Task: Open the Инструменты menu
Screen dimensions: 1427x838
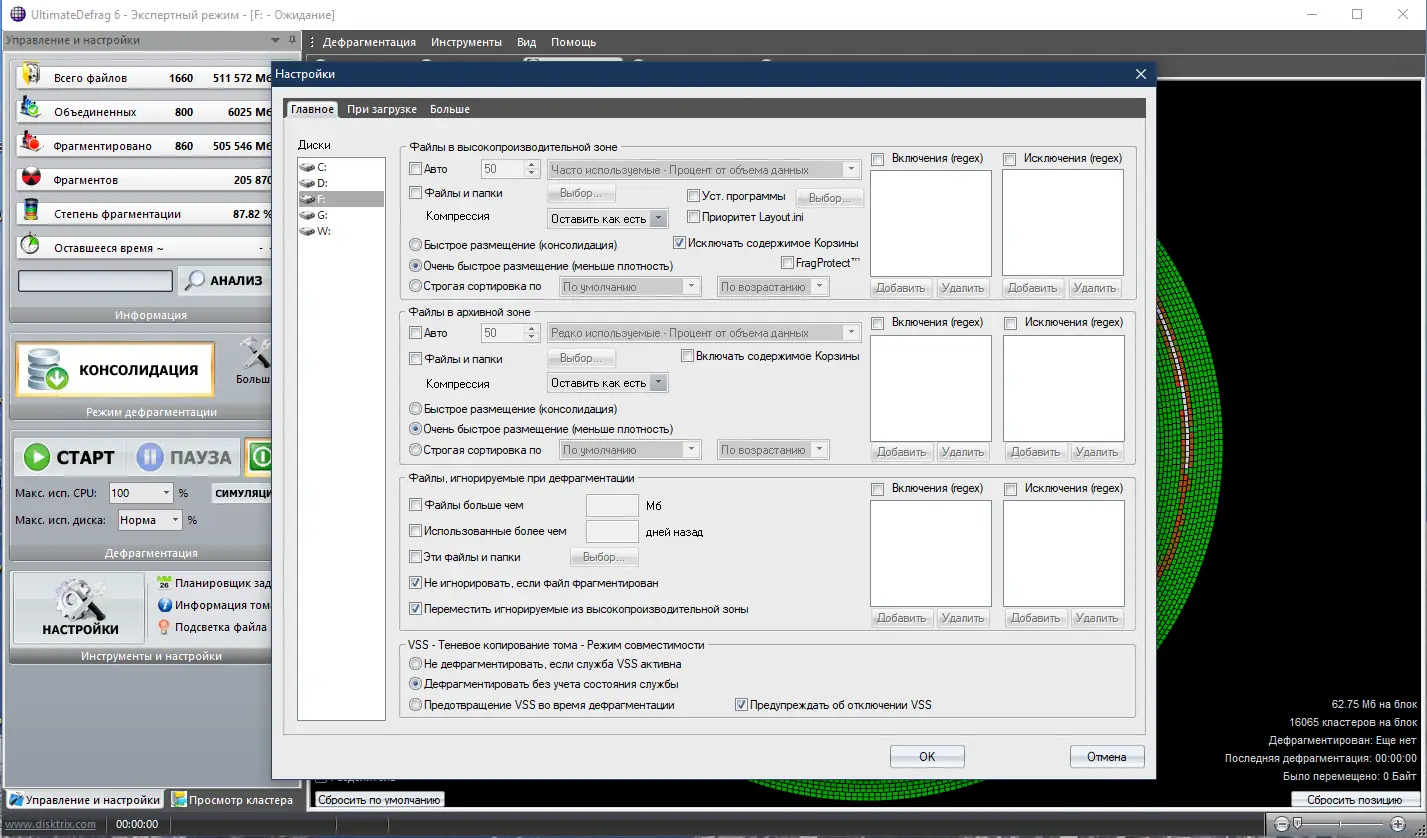Action: click(x=466, y=42)
